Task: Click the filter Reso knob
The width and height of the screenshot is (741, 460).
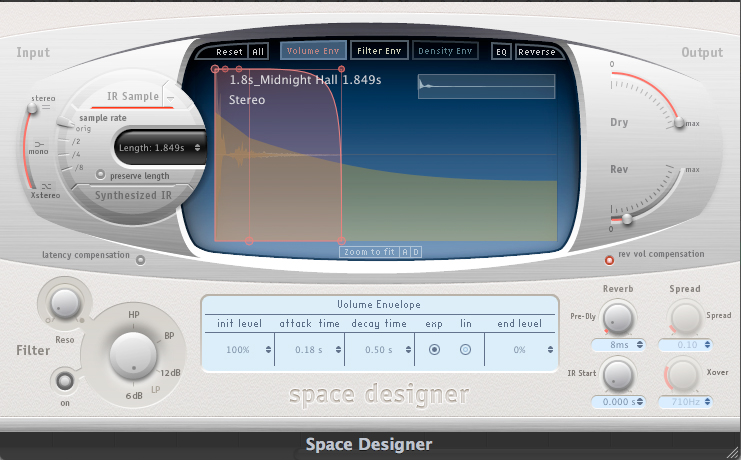Action: tap(65, 303)
